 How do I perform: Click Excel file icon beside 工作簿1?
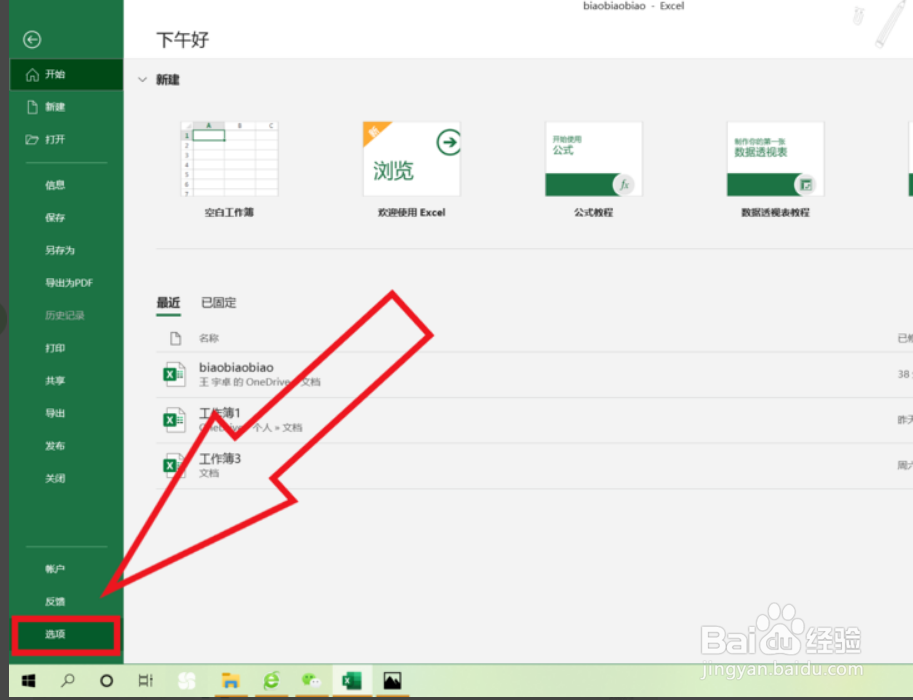174,420
